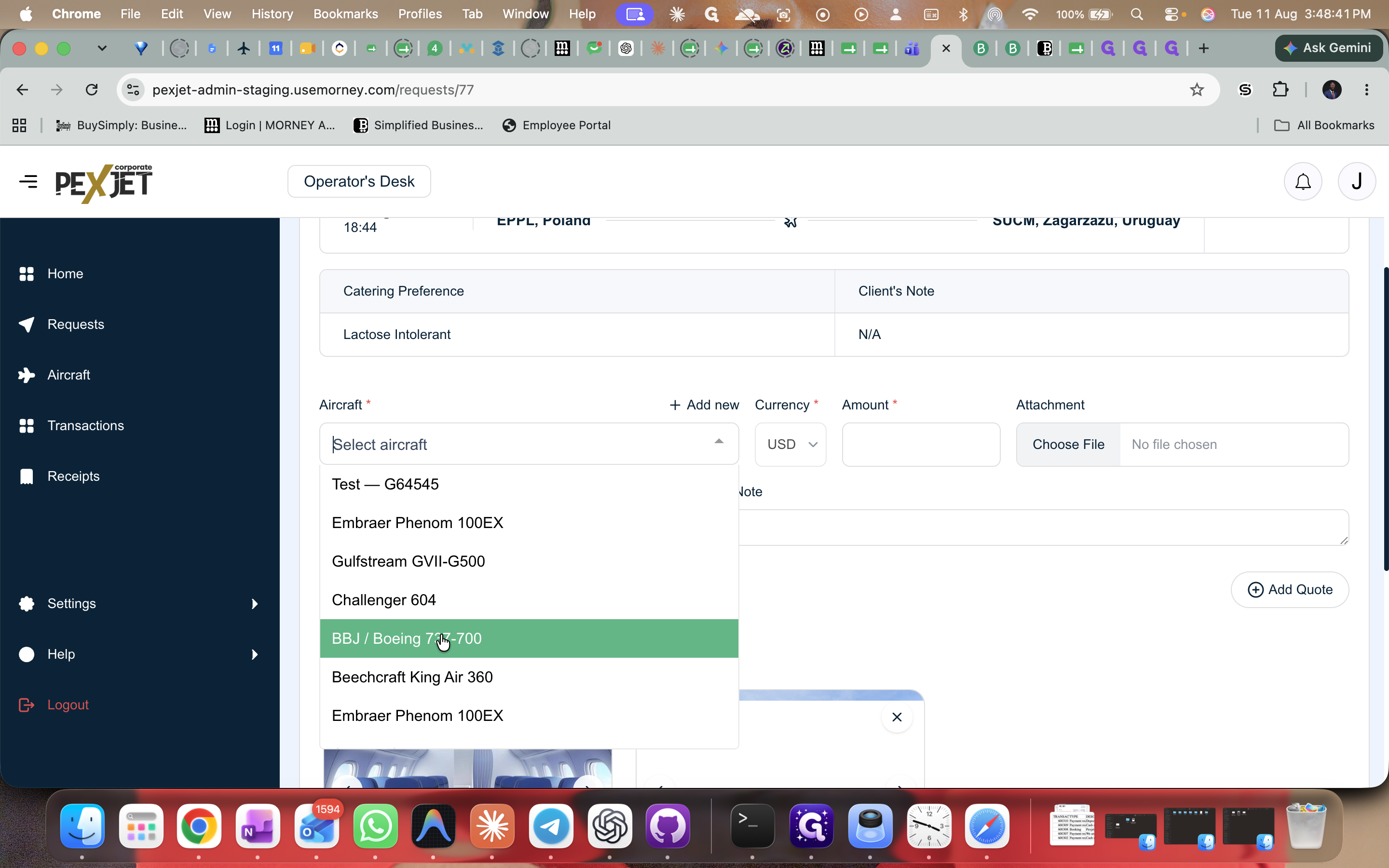1389x868 pixels.
Task: Open the Profiles menu
Action: pos(420,14)
